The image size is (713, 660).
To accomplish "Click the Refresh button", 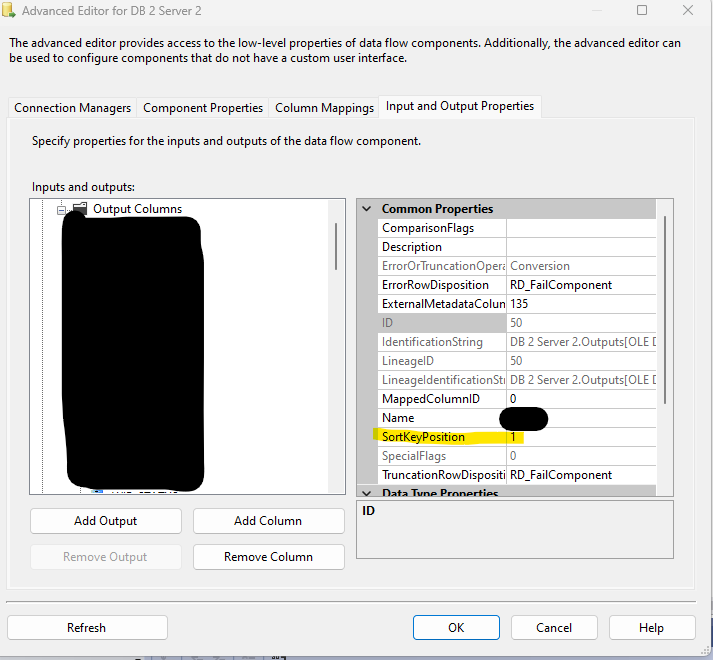I will (87, 628).
